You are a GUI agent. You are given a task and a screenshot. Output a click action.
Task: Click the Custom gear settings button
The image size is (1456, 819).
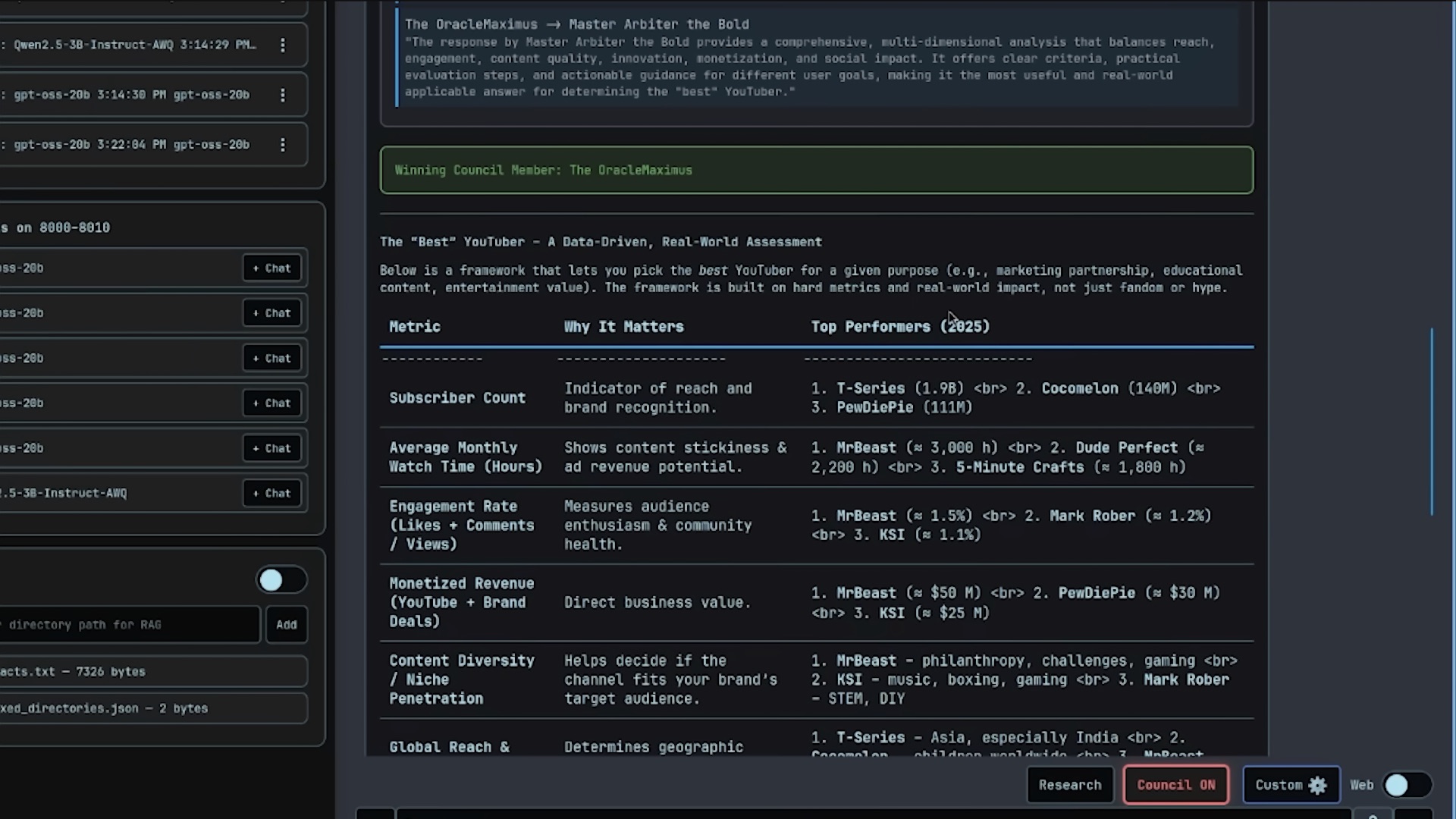tap(1290, 785)
